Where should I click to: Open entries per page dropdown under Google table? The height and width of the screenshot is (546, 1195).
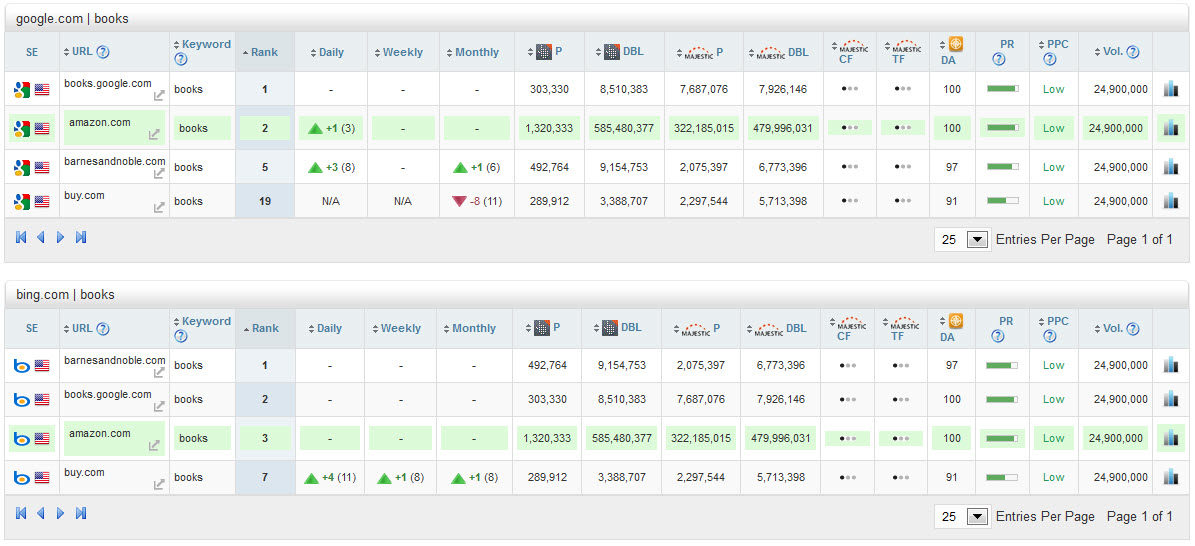pyautogui.click(x=978, y=240)
